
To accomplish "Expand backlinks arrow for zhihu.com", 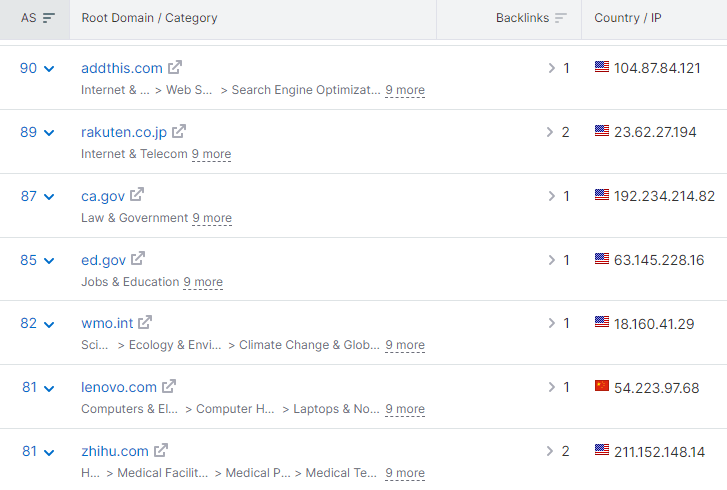I will point(550,451).
